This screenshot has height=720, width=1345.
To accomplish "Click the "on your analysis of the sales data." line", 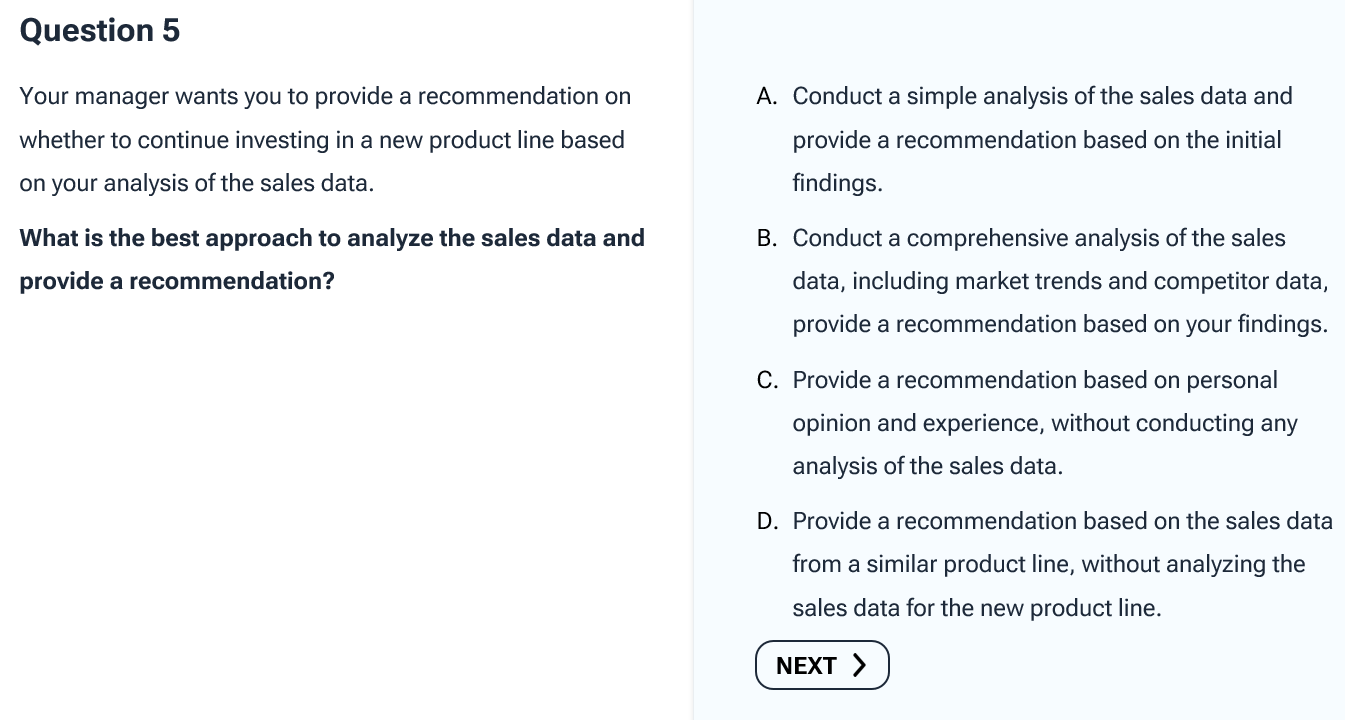I will (x=197, y=184).
